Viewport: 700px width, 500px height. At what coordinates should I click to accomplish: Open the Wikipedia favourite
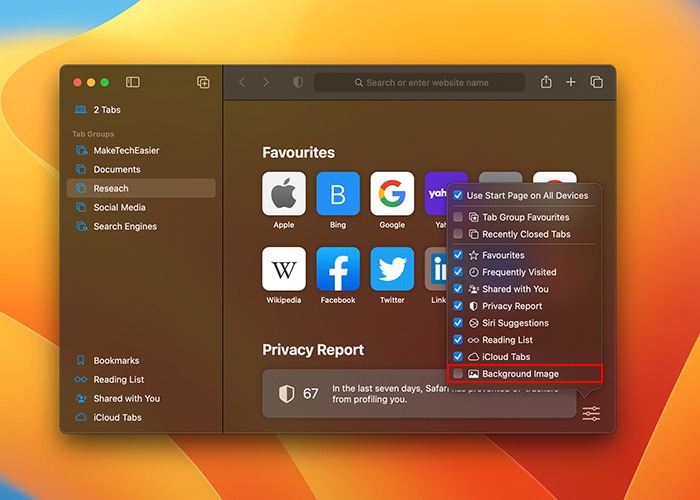(x=284, y=269)
